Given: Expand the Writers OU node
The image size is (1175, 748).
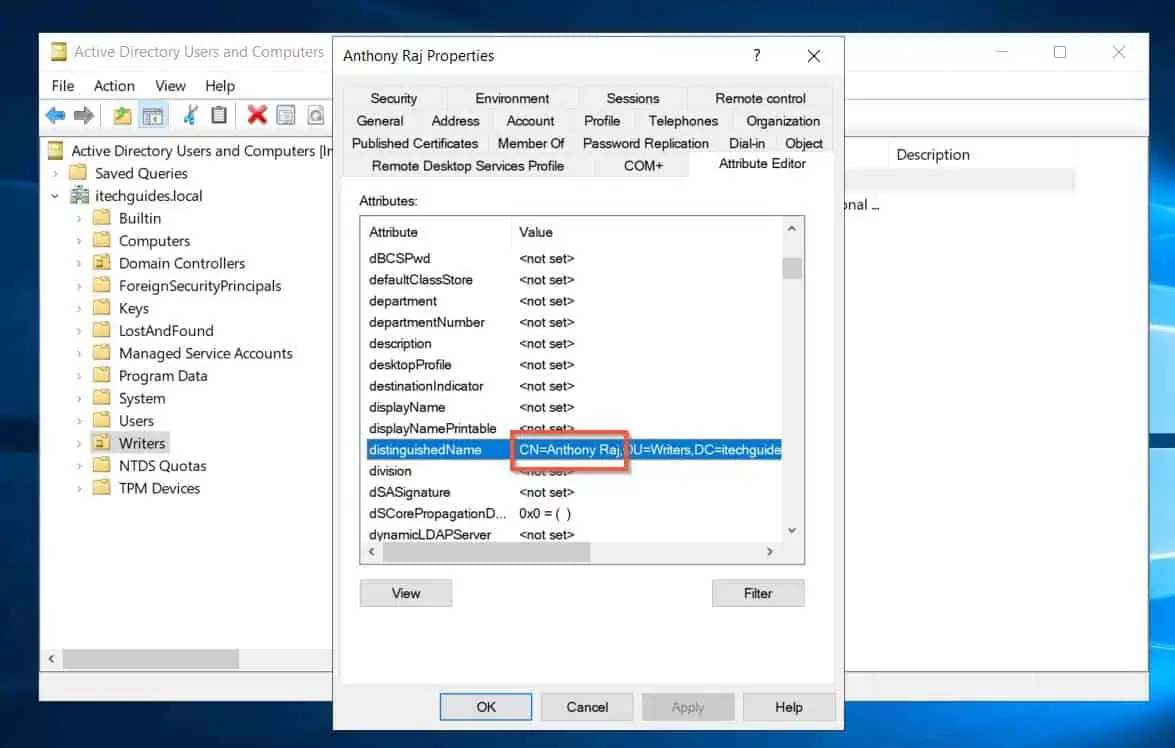Looking at the screenshot, I should tap(79, 444).
